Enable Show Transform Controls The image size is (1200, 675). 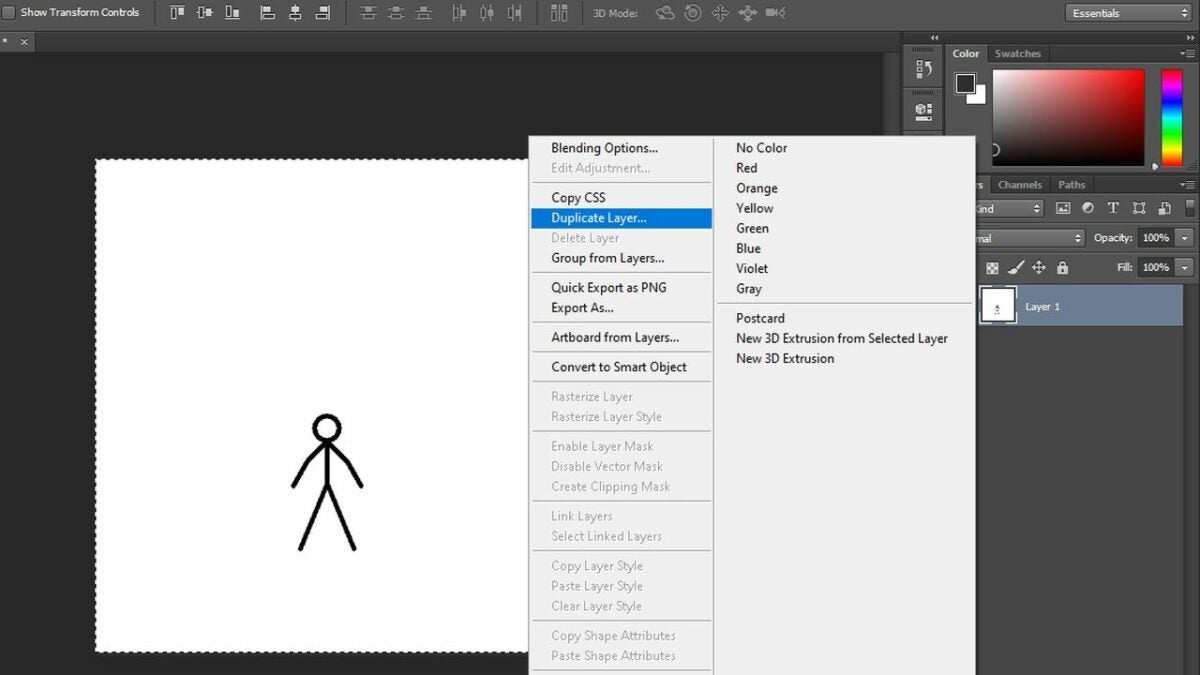(10, 13)
